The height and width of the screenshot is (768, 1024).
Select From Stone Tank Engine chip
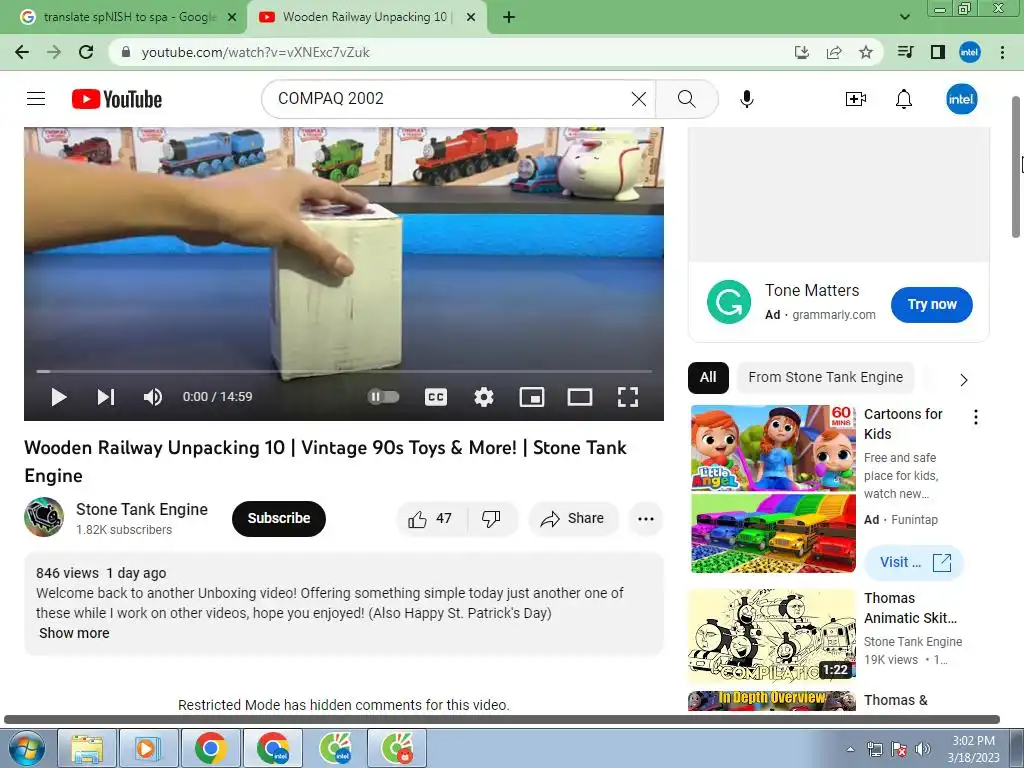pyautogui.click(x=825, y=377)
